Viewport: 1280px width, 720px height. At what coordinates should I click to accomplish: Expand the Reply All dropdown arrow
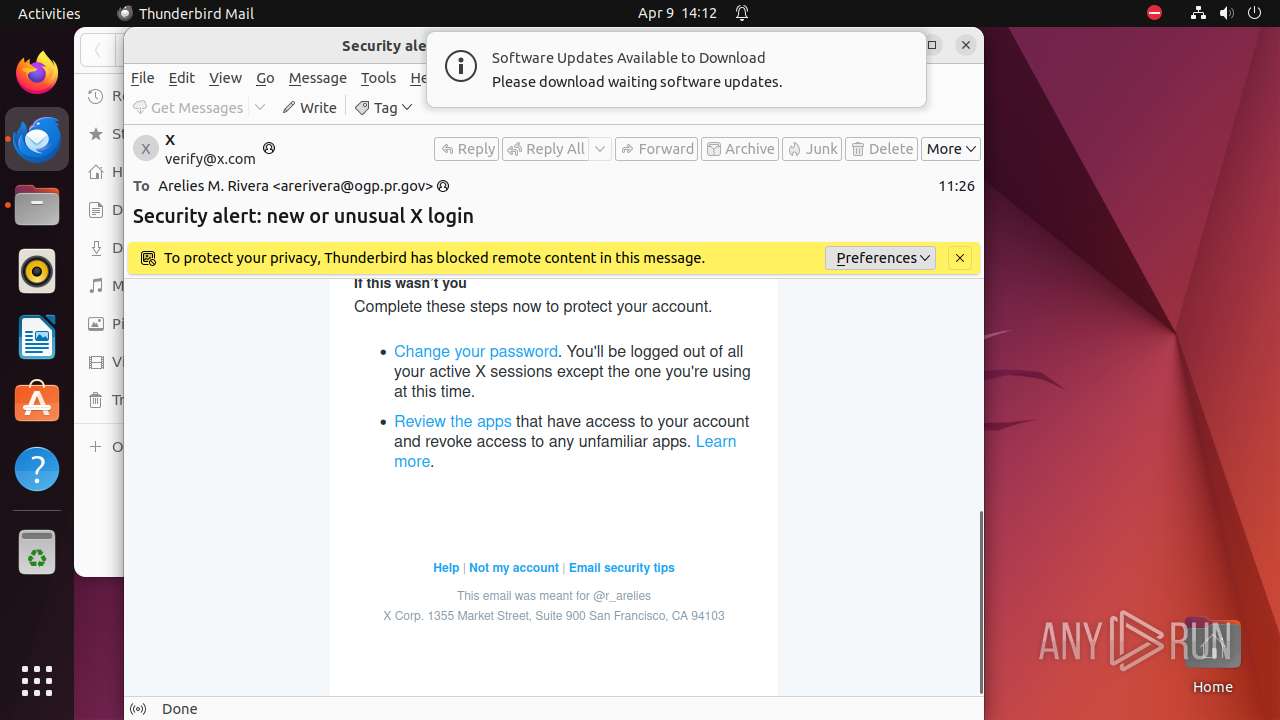600,149
